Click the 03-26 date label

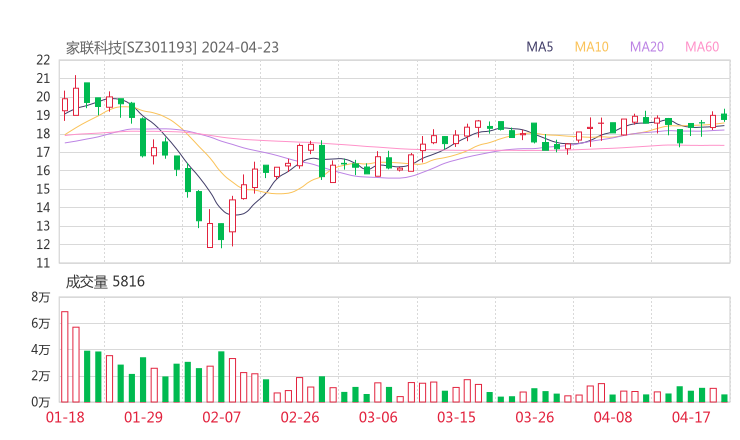coord(534,417)
